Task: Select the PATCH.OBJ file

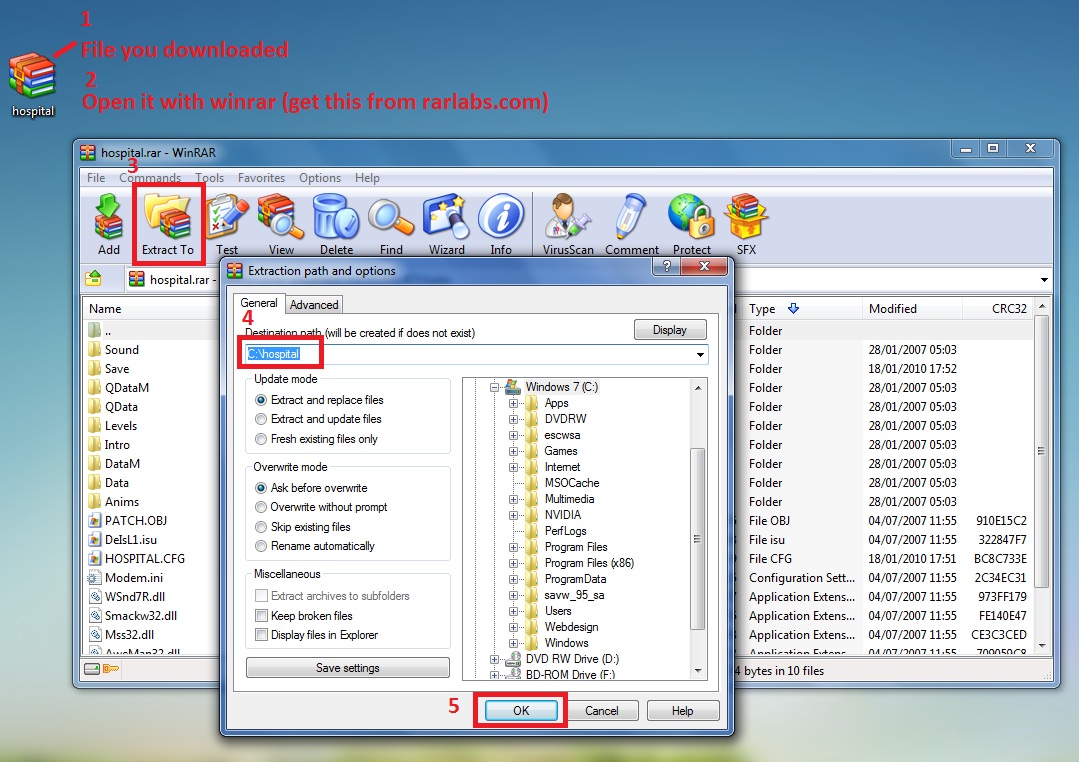Action: pos(136,520)
